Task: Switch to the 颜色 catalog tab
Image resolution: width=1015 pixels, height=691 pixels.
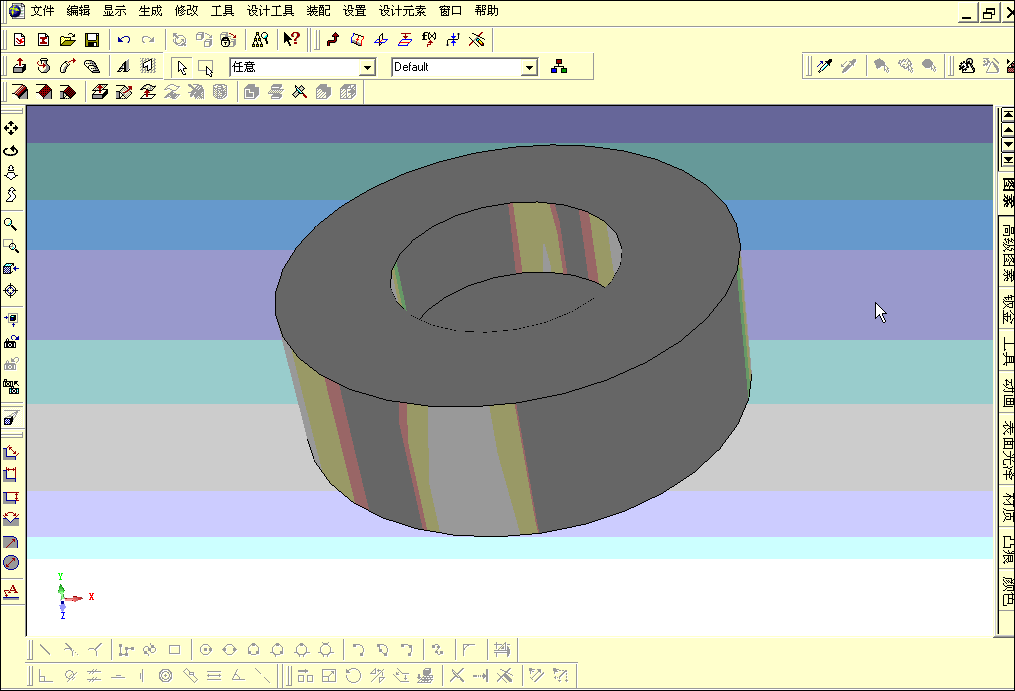Action: (1008, 591)
